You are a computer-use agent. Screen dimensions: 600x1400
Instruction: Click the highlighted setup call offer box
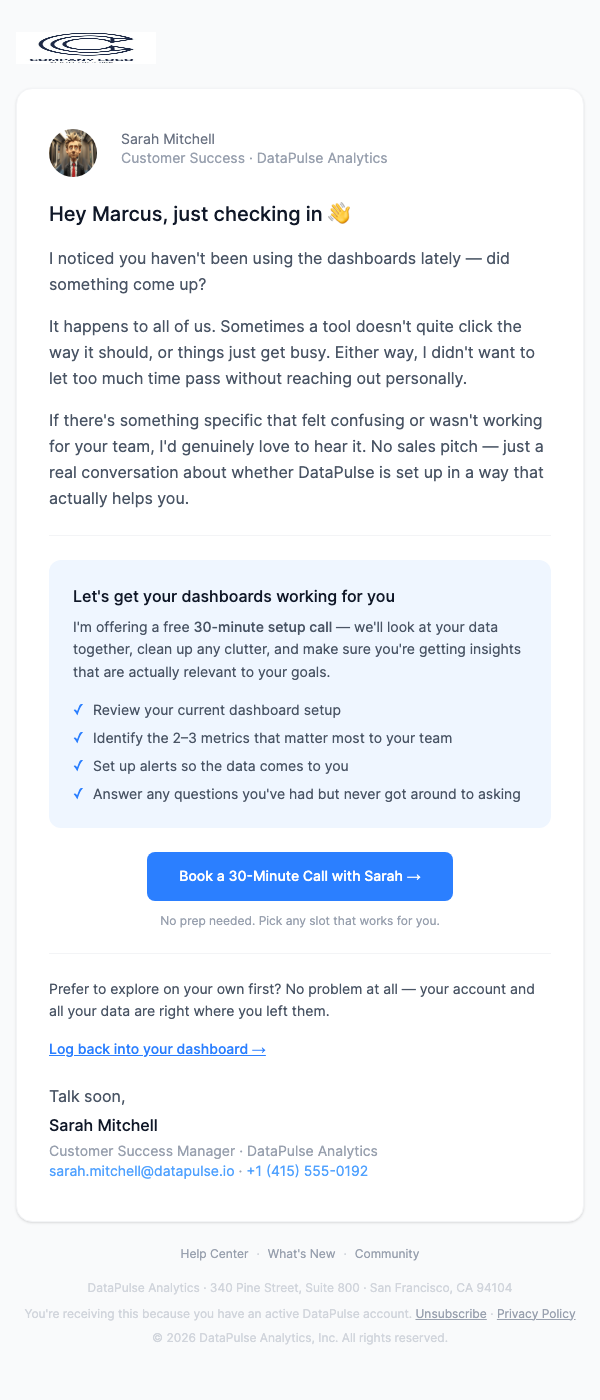[299, 694]
